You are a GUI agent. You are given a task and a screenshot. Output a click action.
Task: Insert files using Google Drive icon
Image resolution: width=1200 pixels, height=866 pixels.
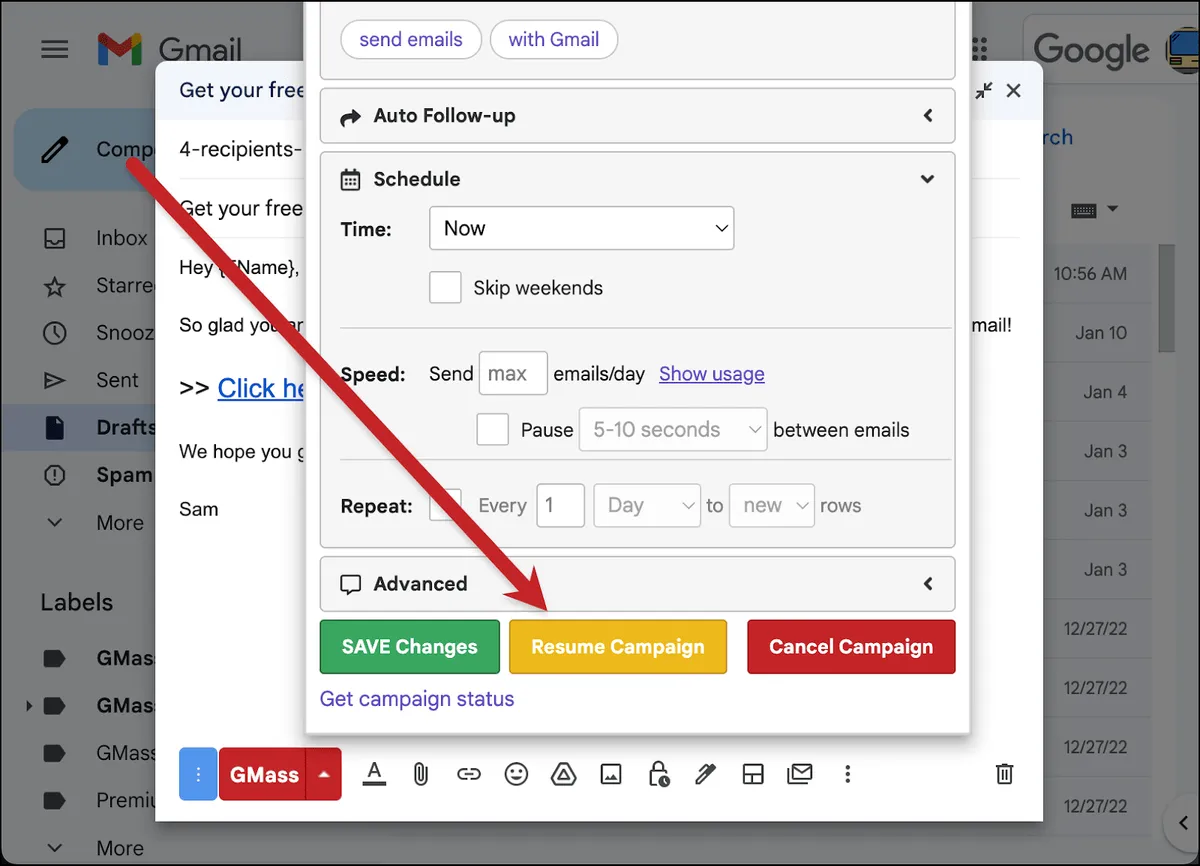564,773
